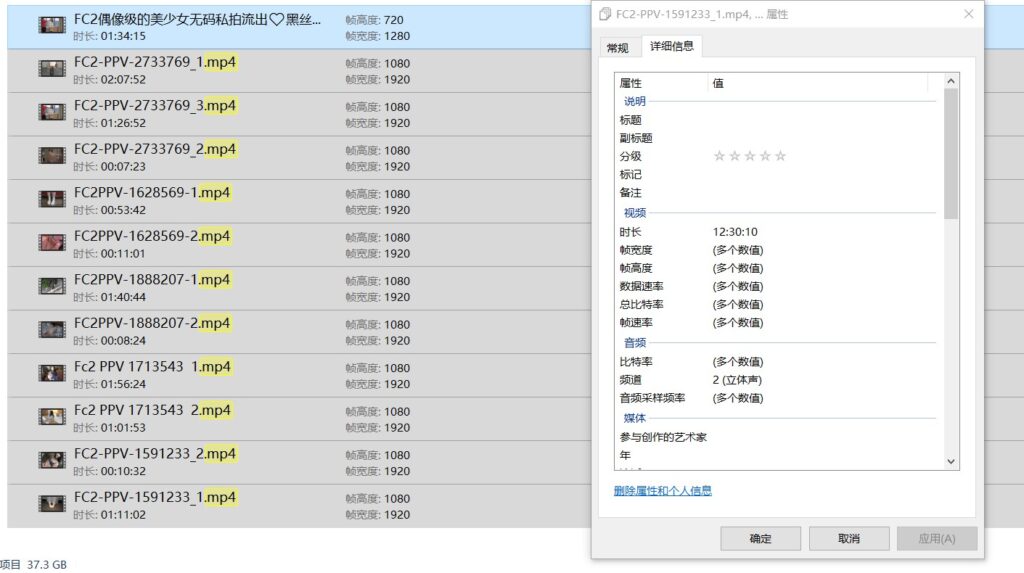1024x573 pixels.
Task: Select the video icon for FC2-PPV-2733769_3.mp4
Action: [52, 112]
